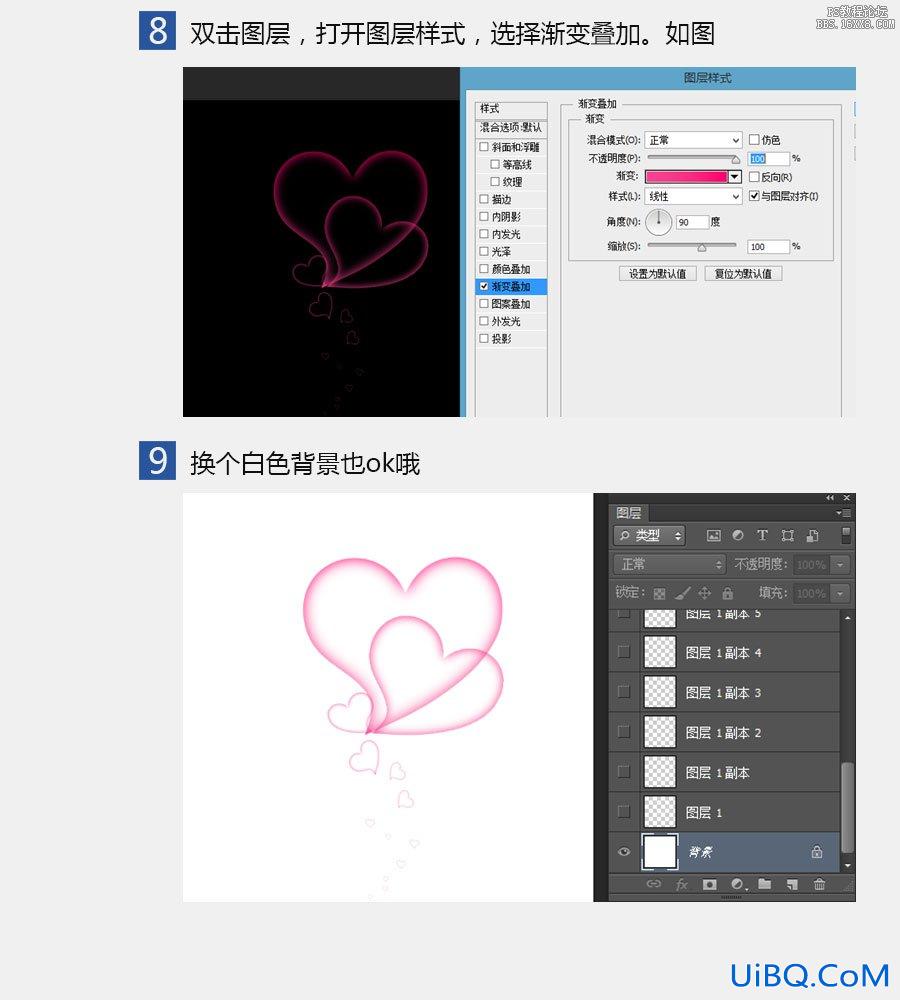
Task: Filter layers by shape icon
Action: [x=788, y=536]
